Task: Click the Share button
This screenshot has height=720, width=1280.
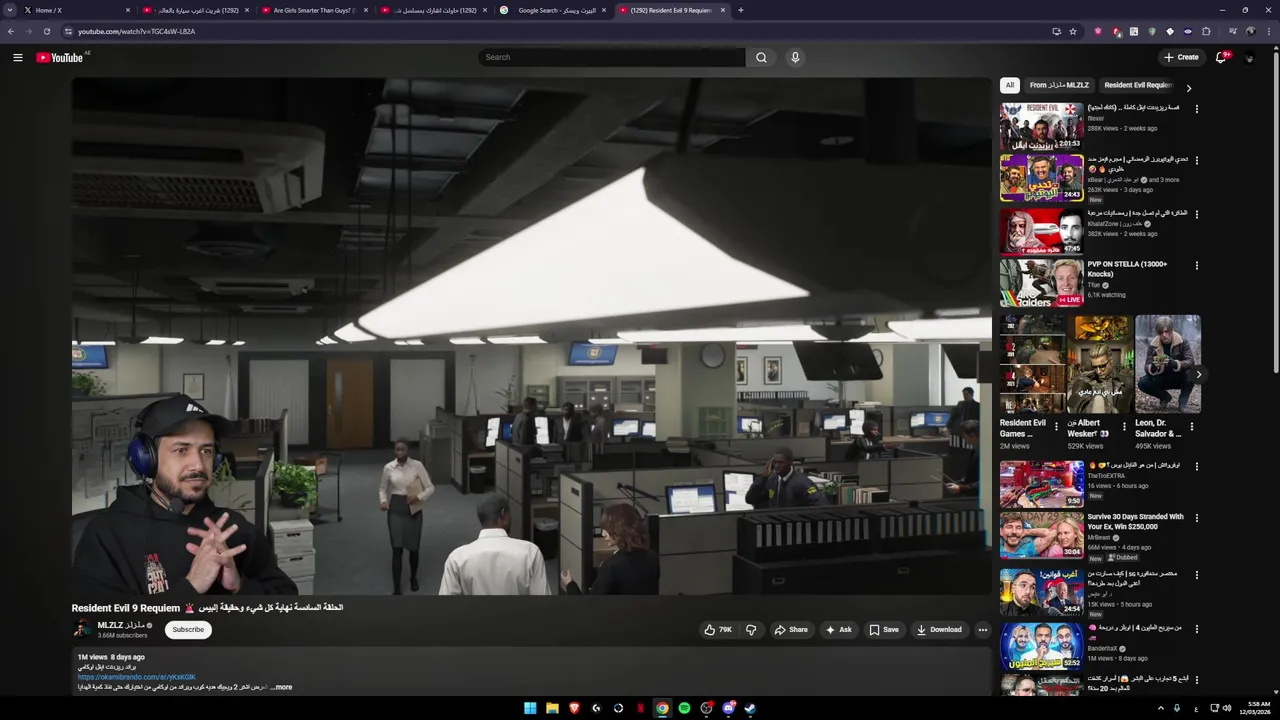Action: point(792,630)
